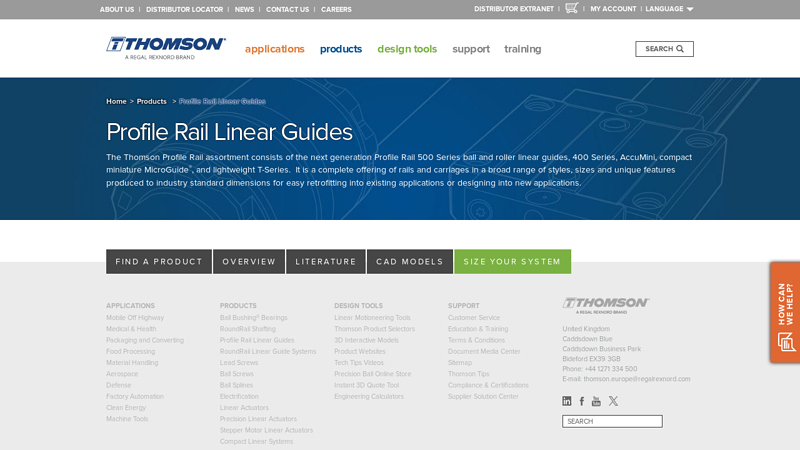This screenshot has width=800, height=450.
Task: Open the Careers link
Action: pos(336,9)
